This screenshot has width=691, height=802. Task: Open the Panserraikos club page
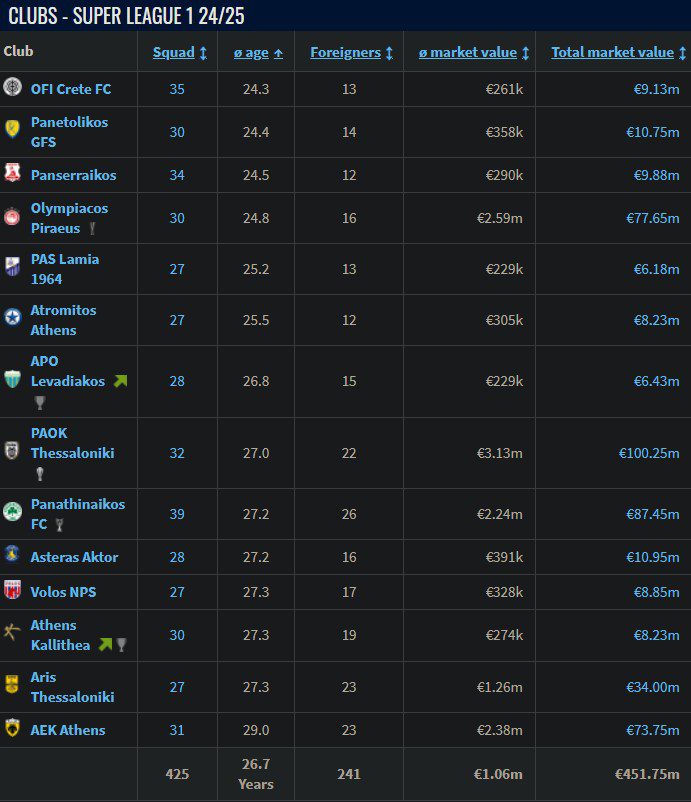pos(73,175)
